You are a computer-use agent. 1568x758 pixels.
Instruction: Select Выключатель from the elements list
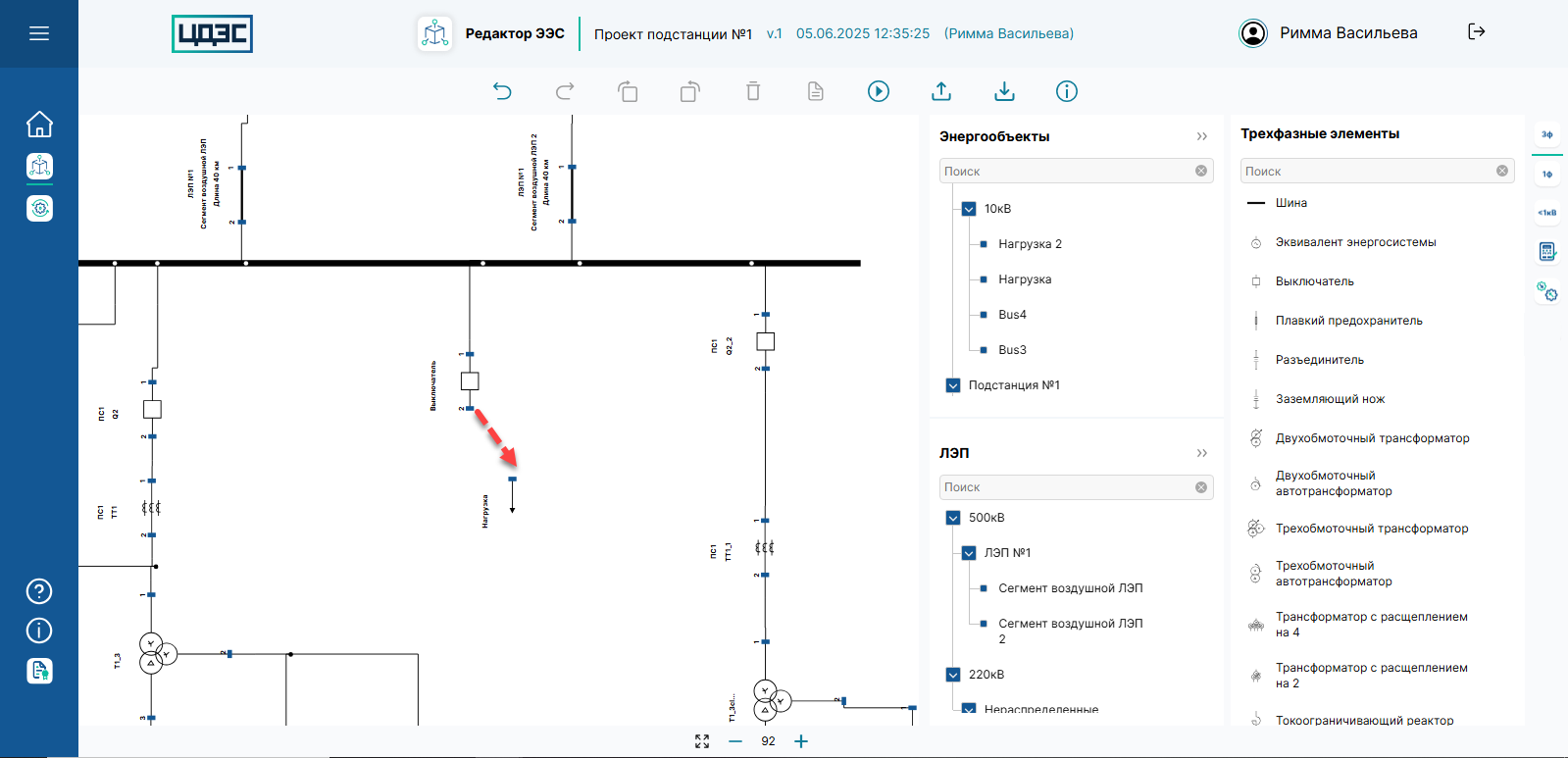[x=1314, y=281]
